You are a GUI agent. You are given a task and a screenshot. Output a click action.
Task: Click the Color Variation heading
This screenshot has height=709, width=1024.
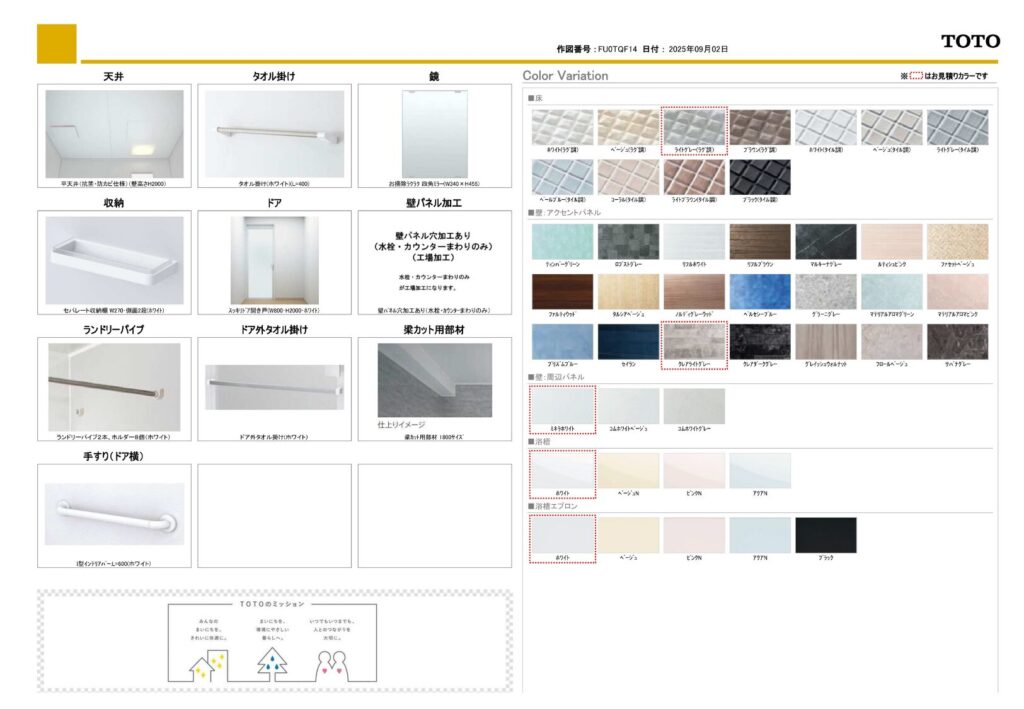(565, 76)
